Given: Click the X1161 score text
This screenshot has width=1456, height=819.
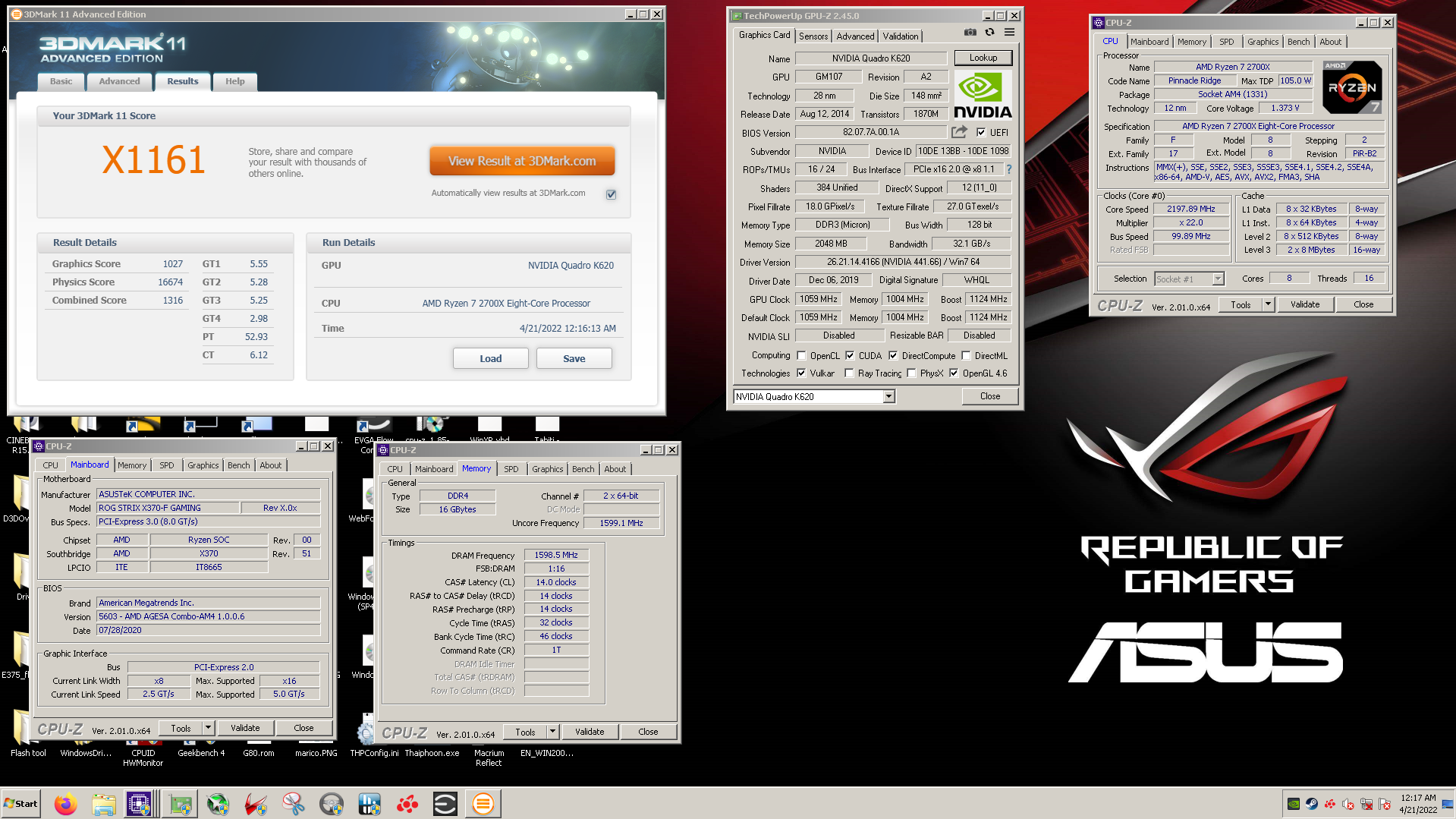Looking at the screenshot, I should [x=154, y=160].
